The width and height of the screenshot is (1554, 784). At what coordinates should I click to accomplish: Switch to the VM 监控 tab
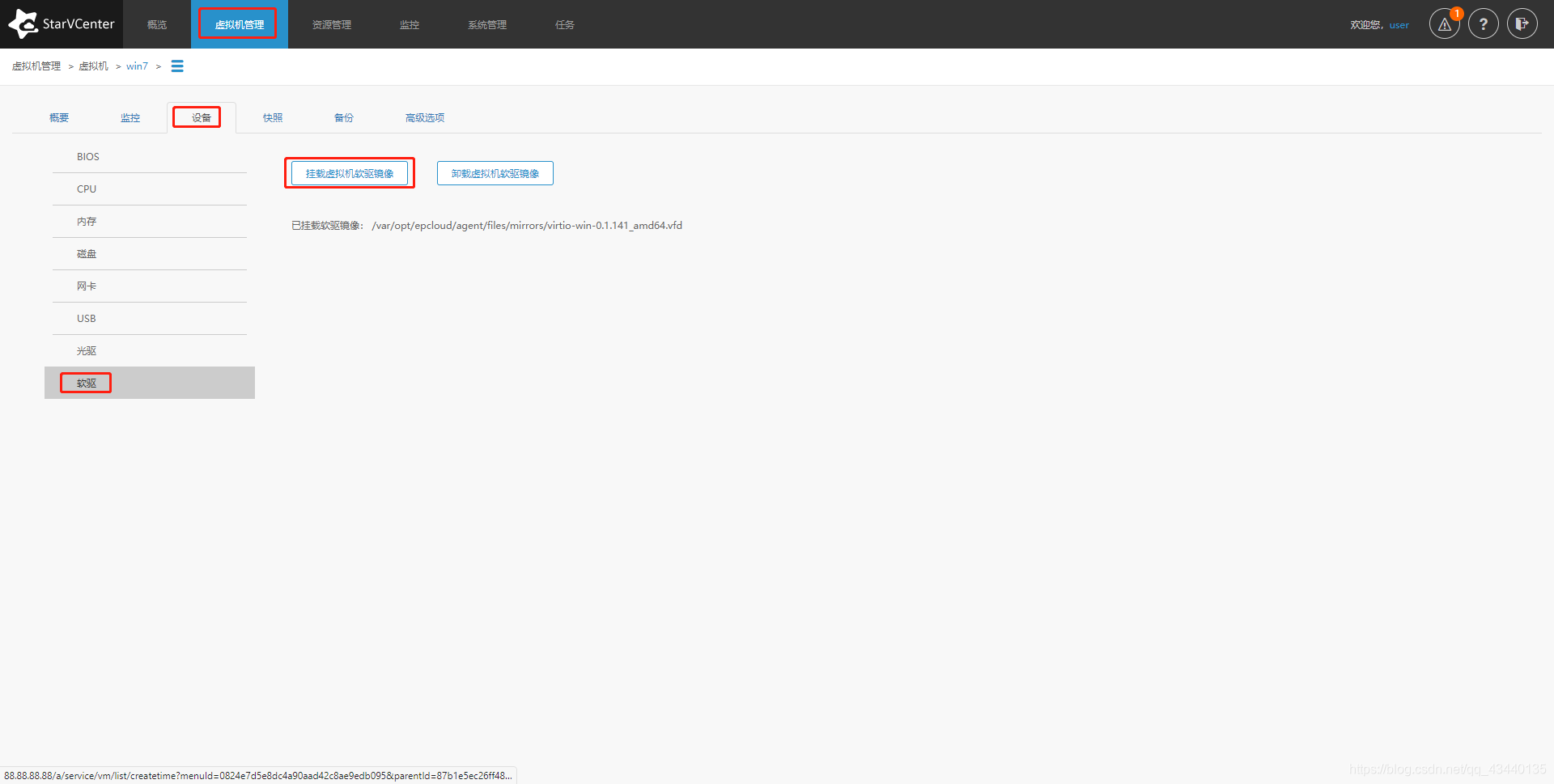click(130, 118)
